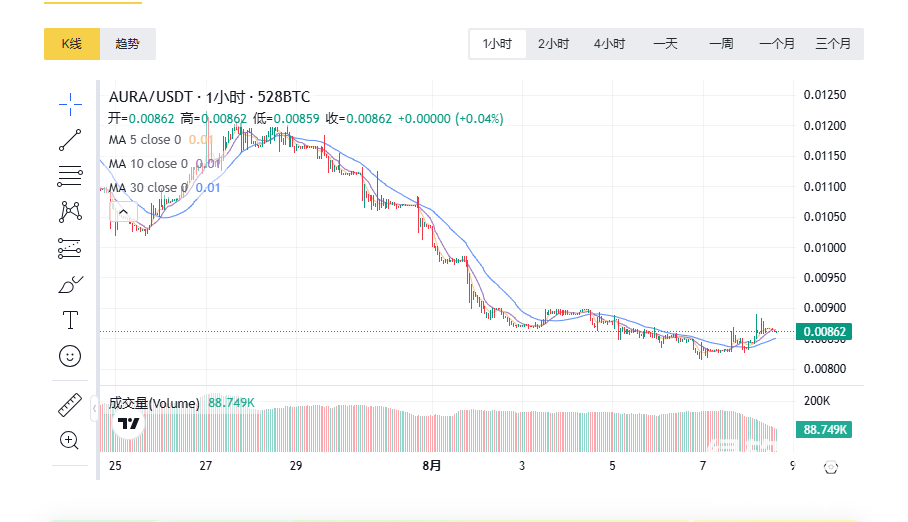Open chart settings gear at bottom right
This screenshot has height=522, width=908.
tap(830, 467)
